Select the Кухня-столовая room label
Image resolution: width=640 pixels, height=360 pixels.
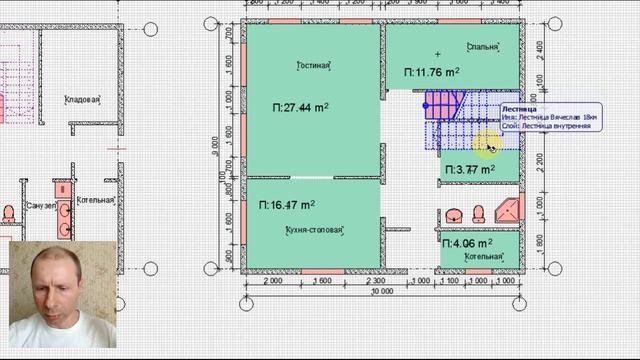(314, 230)
